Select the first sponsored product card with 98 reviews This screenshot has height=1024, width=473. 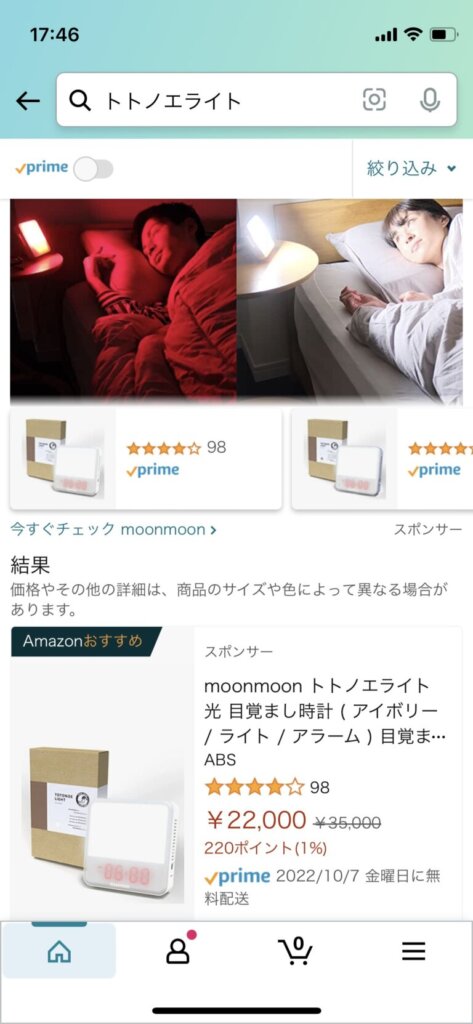coord(146,459)
